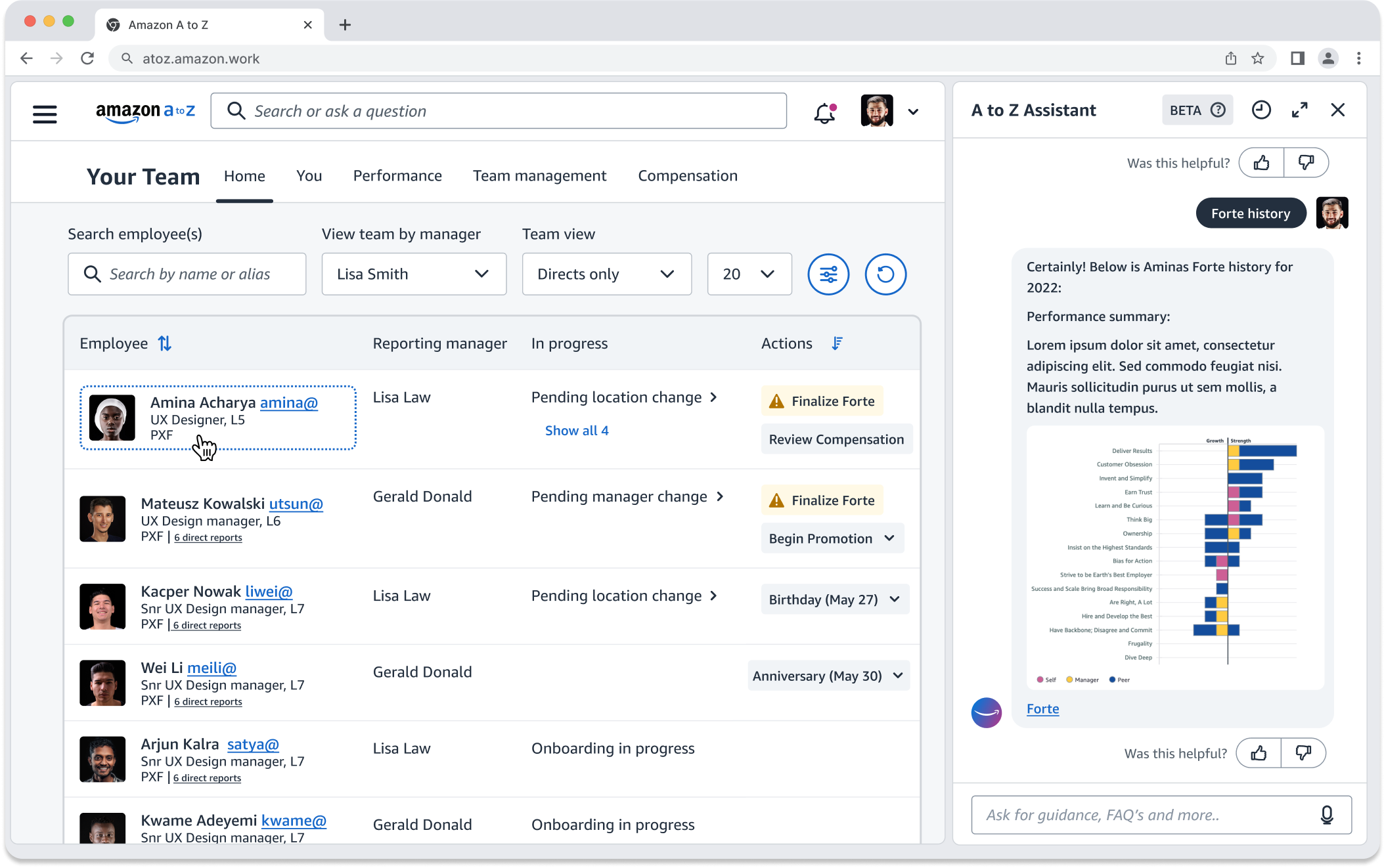Open View team by manager dropdown
The image size is (1384, 868).
(x=414, y=274)
